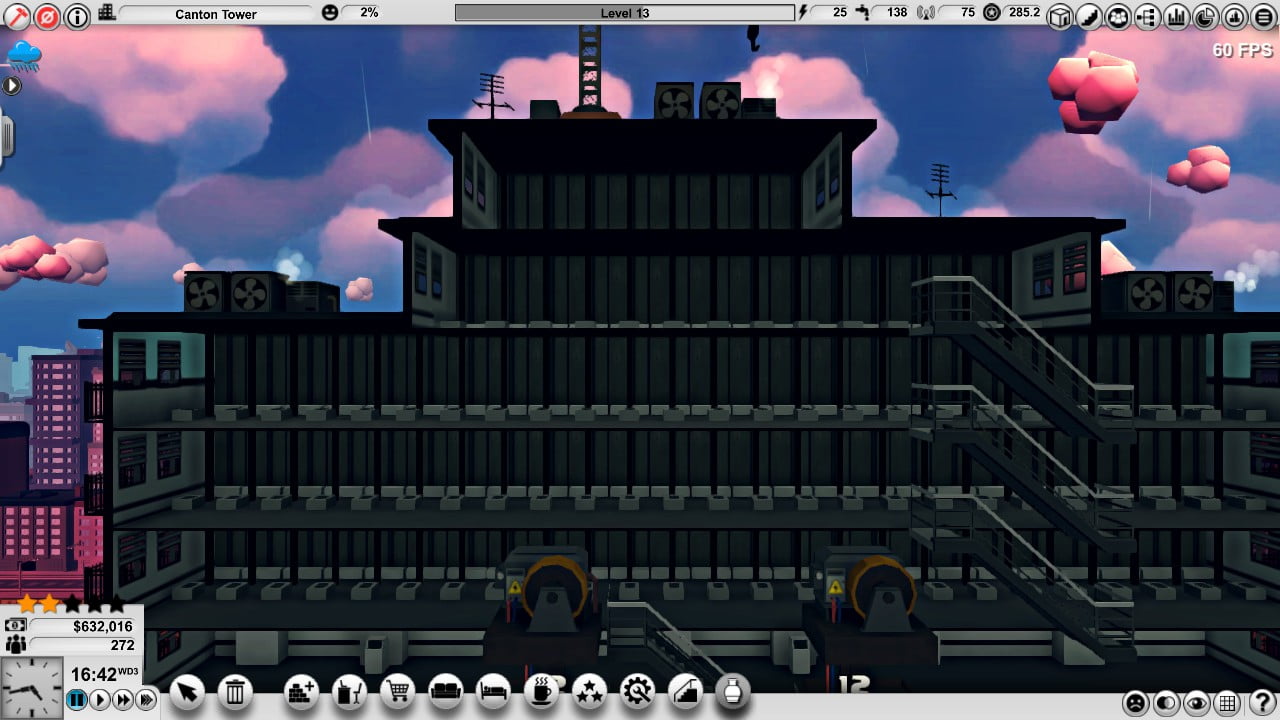Click the Canton Tower name field

[x=215, y=14]
